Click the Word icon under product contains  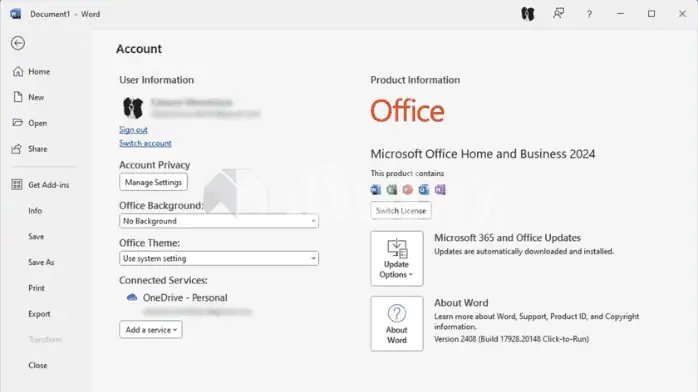click(376, 190)
